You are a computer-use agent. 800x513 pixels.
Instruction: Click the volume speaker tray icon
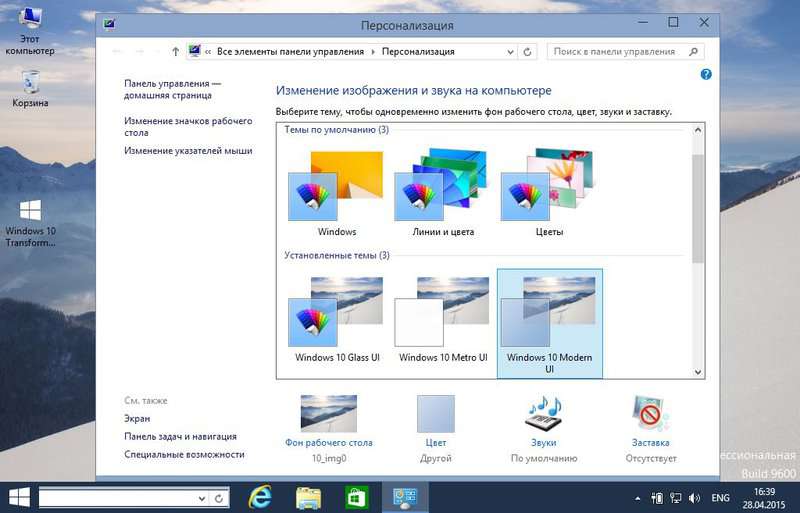click(694, 498)
